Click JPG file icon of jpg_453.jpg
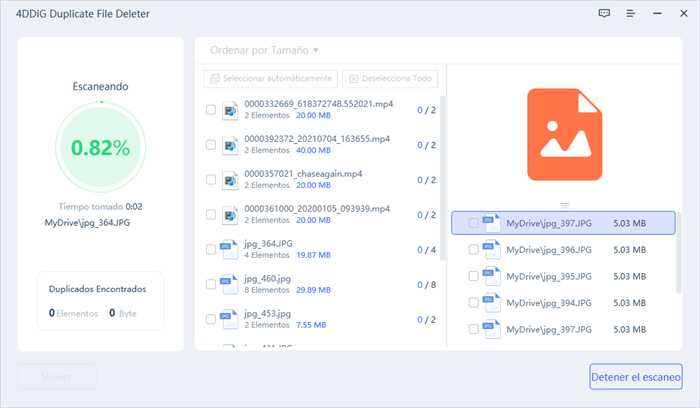This screenshot has height=408, width=700. (x=229, y=319)
